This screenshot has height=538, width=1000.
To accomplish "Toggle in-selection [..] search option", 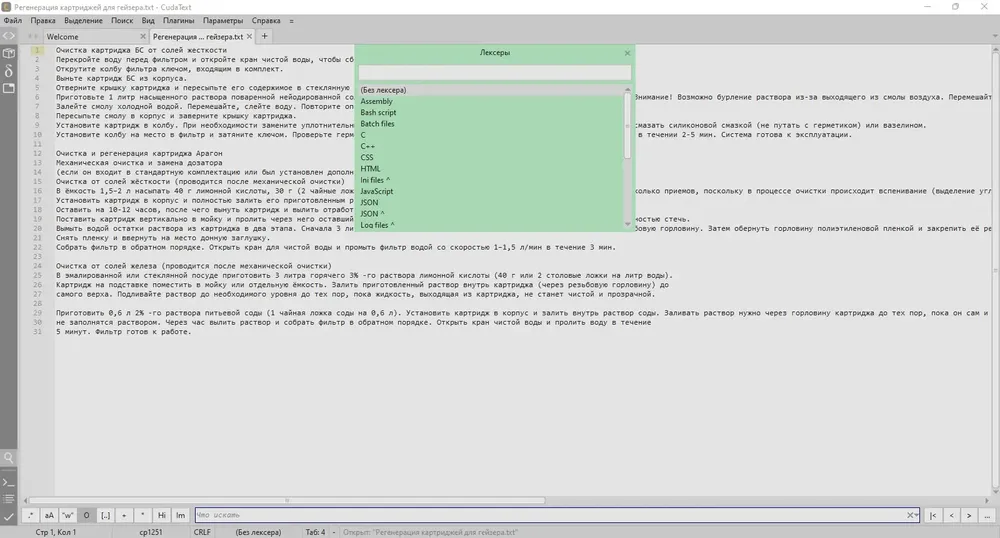I will 105,515.
